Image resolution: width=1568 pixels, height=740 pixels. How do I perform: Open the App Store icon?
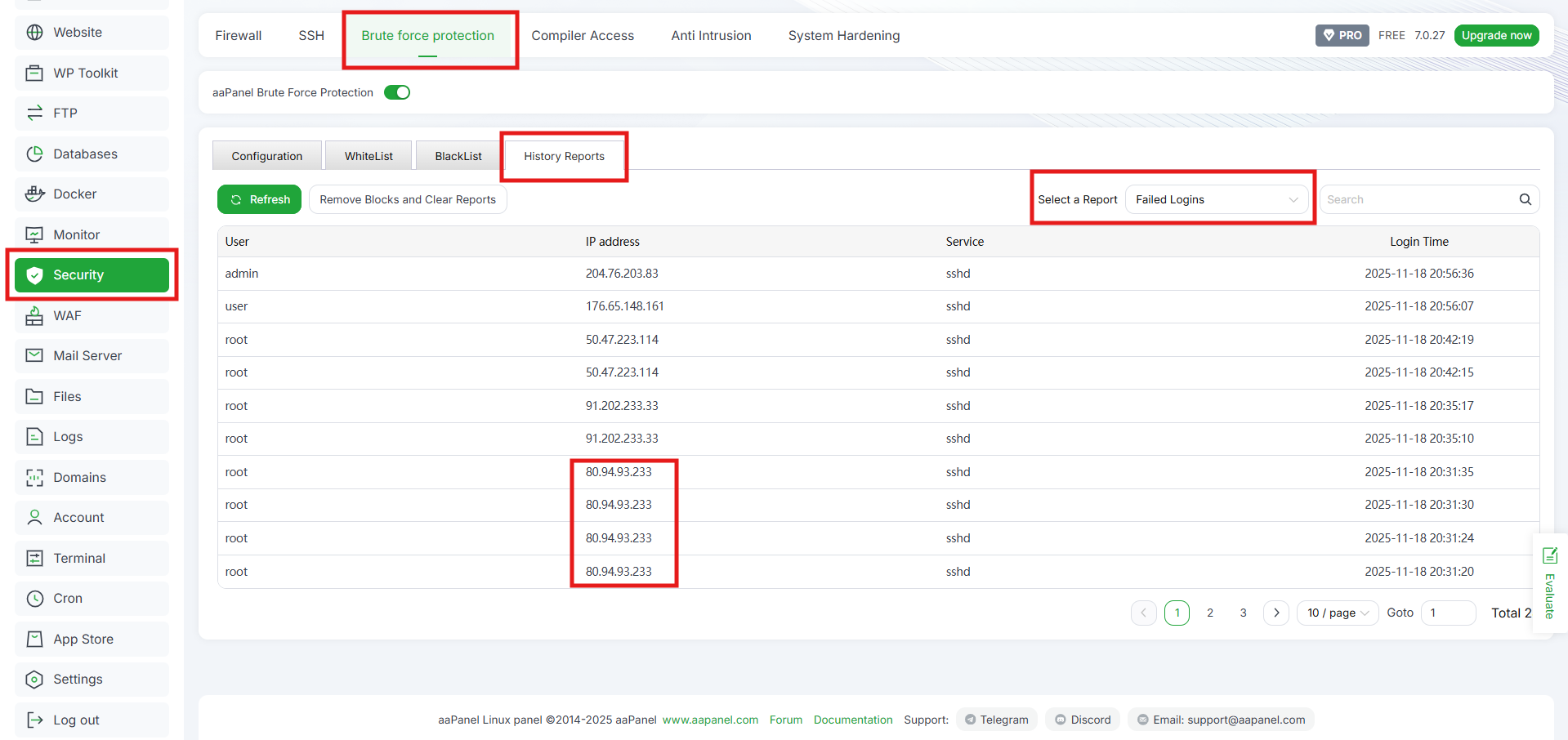34,639
